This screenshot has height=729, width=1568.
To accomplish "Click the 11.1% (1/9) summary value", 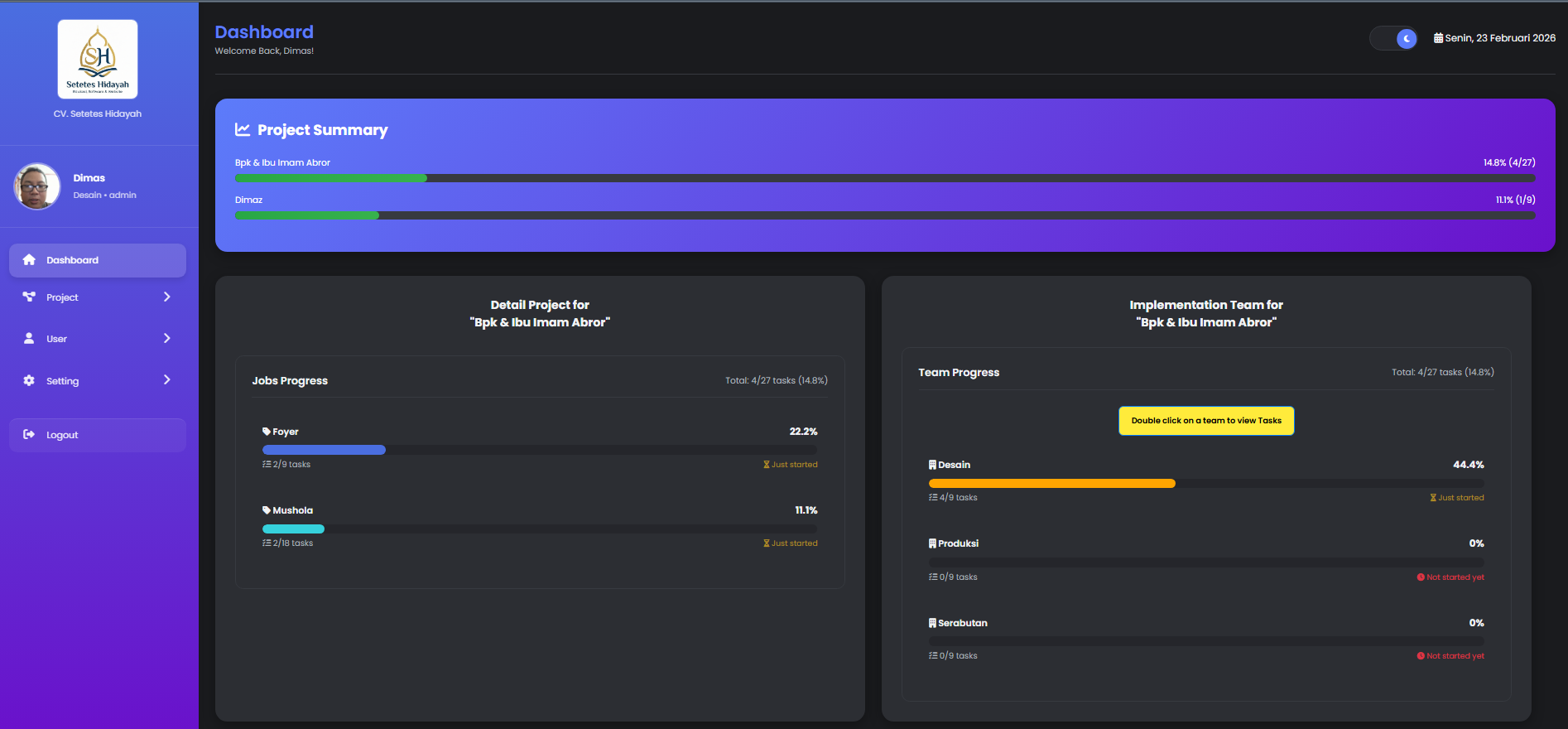I will [1515, 200].
